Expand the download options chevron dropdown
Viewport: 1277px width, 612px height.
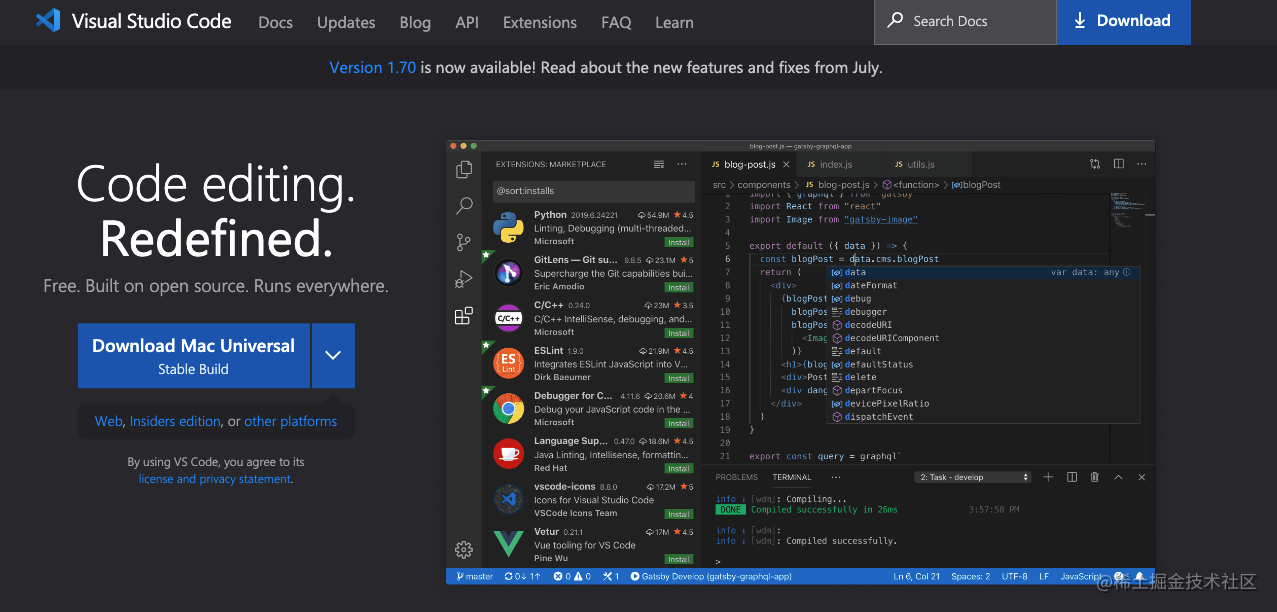[x=333, y=355]
